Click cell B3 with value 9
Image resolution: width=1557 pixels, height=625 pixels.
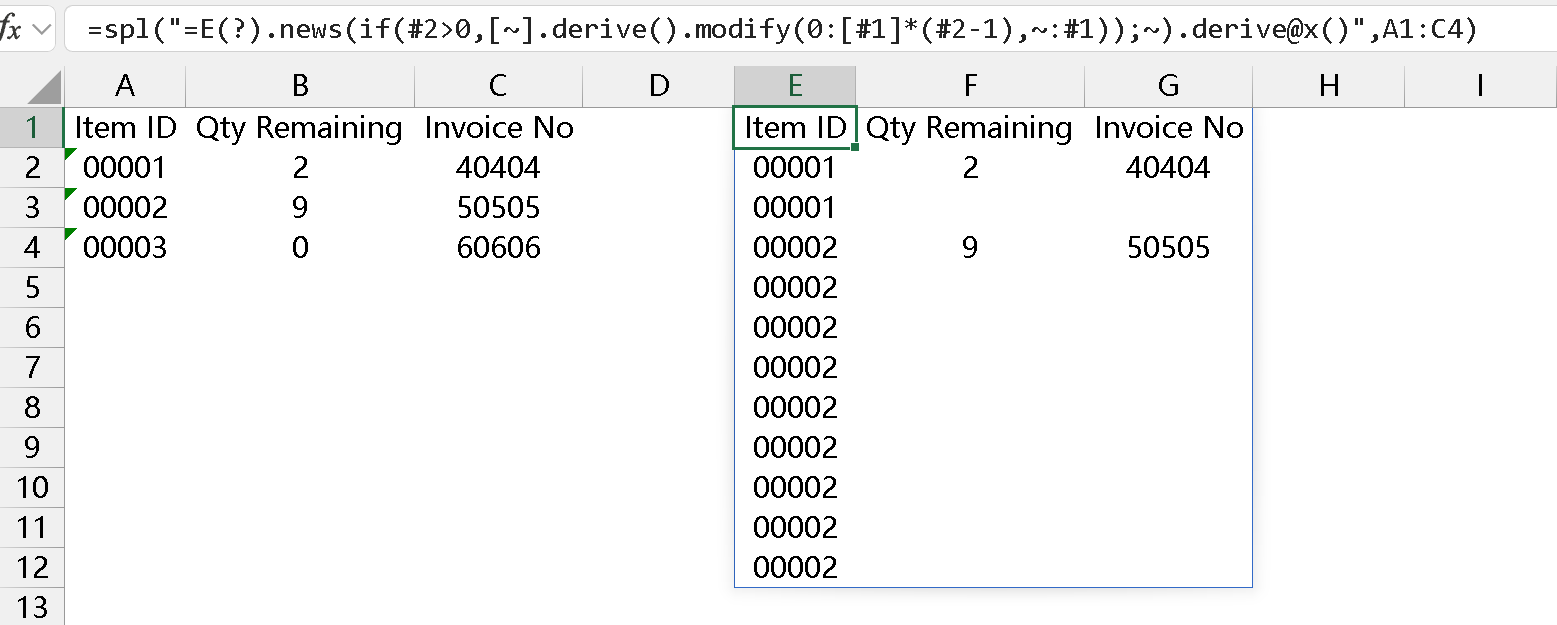[299, 208]
